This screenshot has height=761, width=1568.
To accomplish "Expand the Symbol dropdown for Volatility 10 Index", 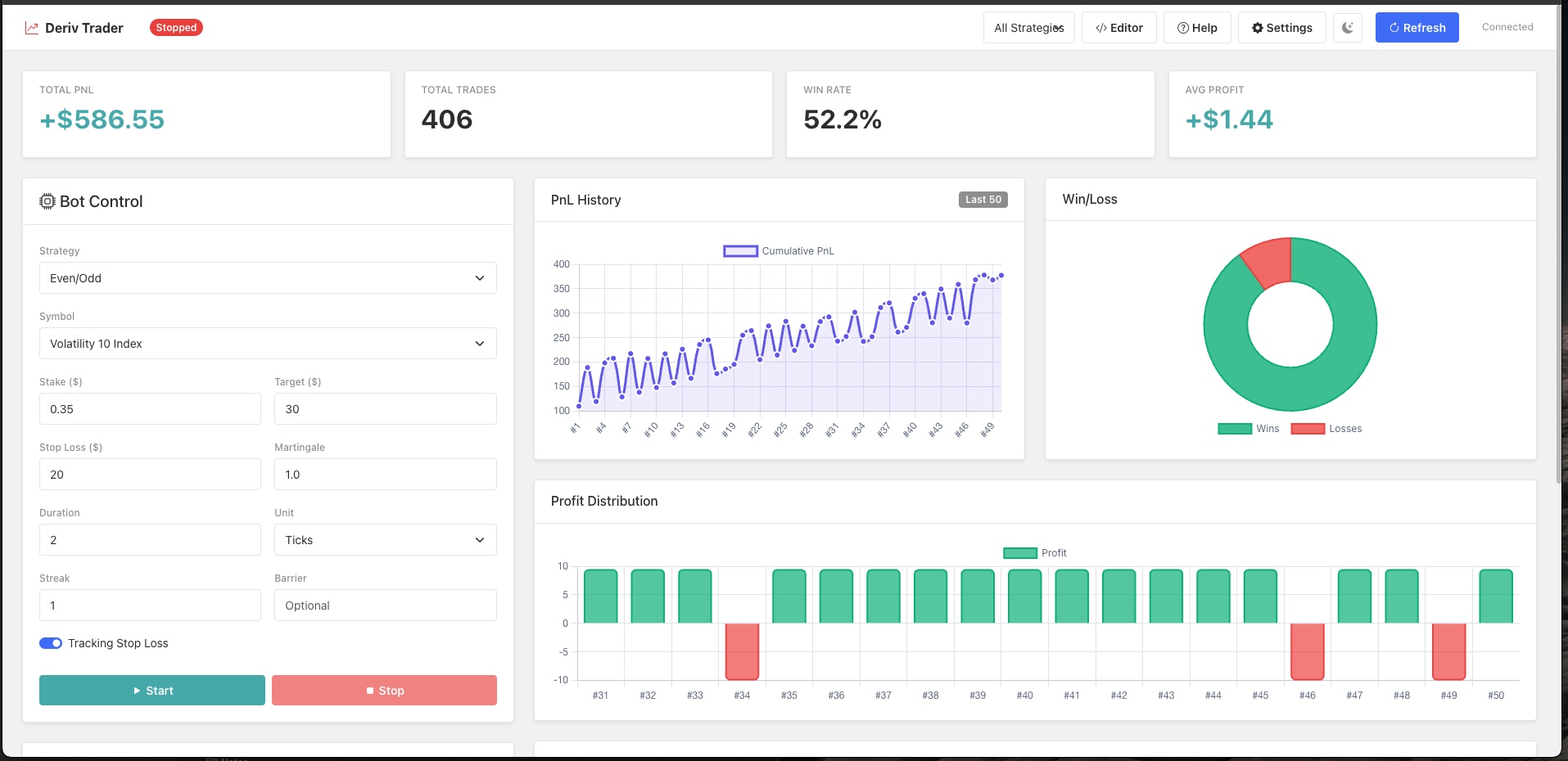I will tap(268, 344).
